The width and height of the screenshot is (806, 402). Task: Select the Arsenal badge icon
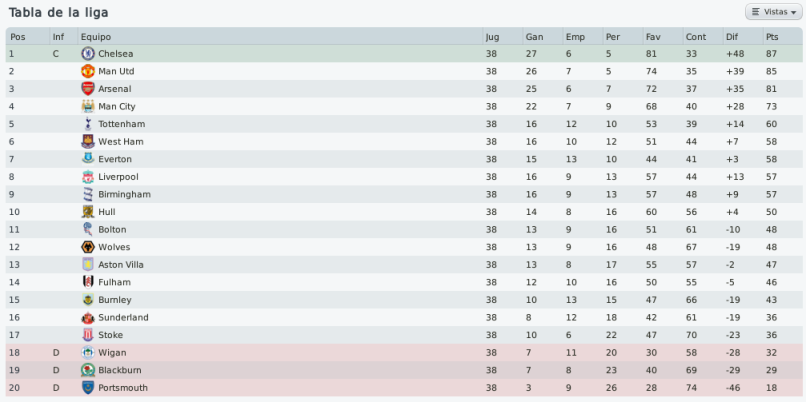88,88
